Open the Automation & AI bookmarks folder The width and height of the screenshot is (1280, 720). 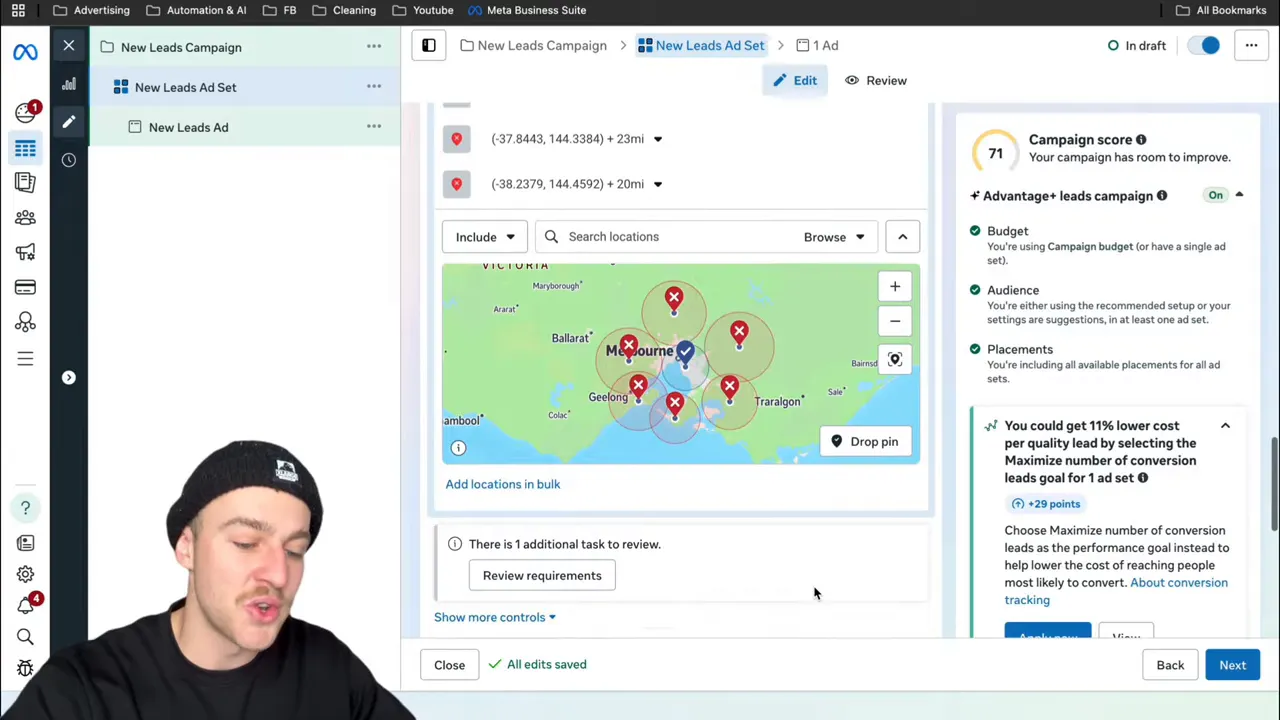pyautogui.click(x=196, y=10)
